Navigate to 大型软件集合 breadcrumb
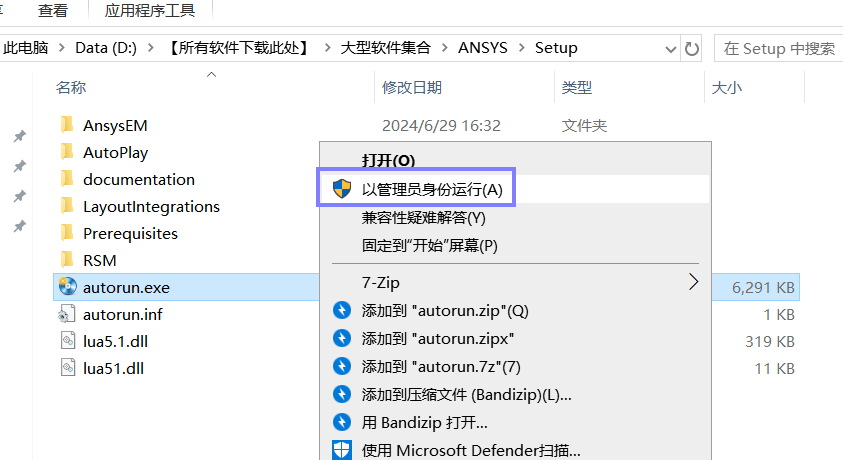843x460 pixels. click(x=385, y=48)
